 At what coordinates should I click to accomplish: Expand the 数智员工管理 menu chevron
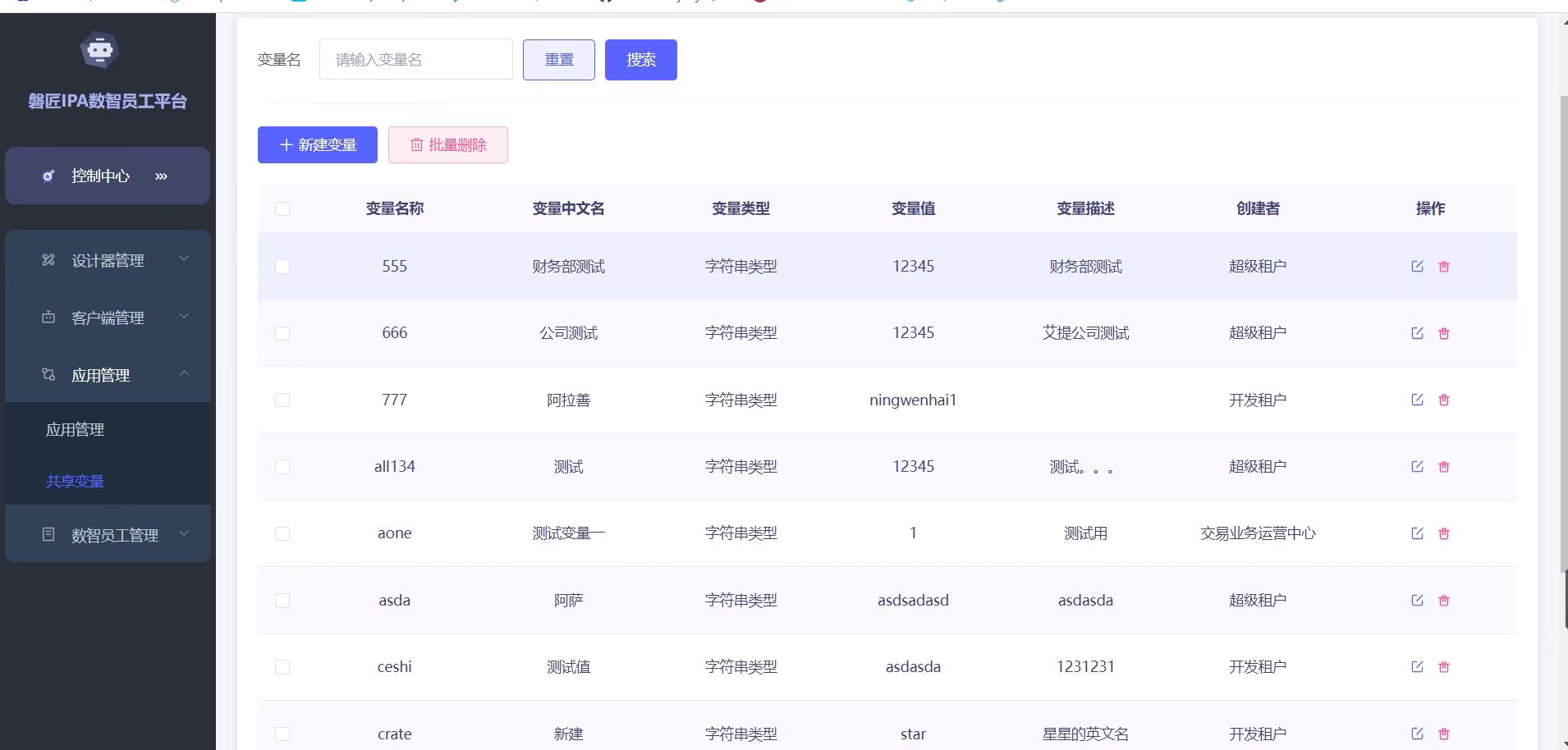[184, 533]
